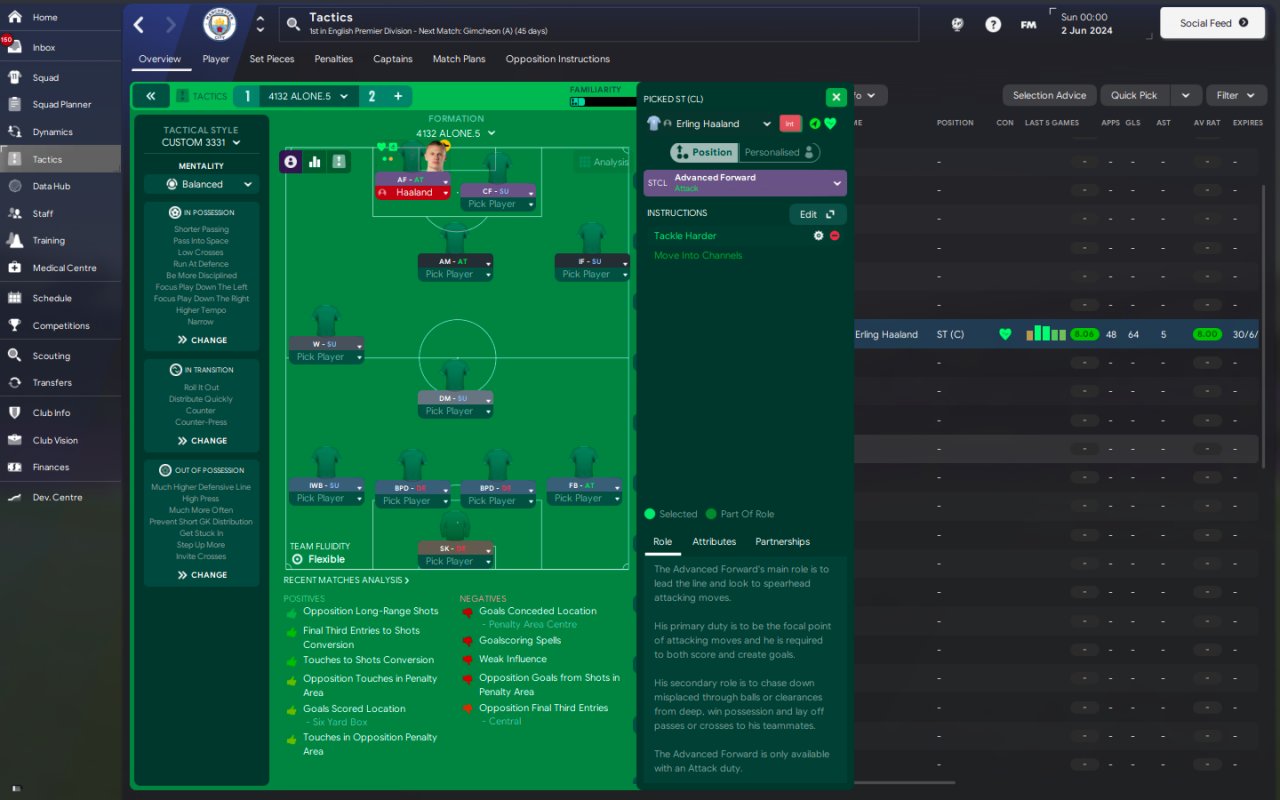
Task: Open the Set Pieces tab
Action: click(272, 59)
